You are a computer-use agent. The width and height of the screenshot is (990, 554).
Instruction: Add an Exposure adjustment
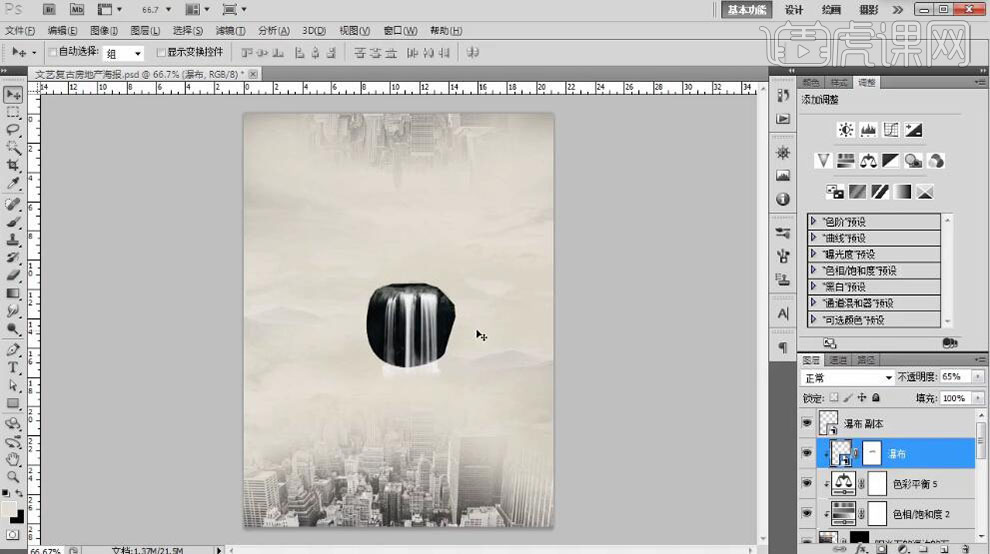point(914,130)
